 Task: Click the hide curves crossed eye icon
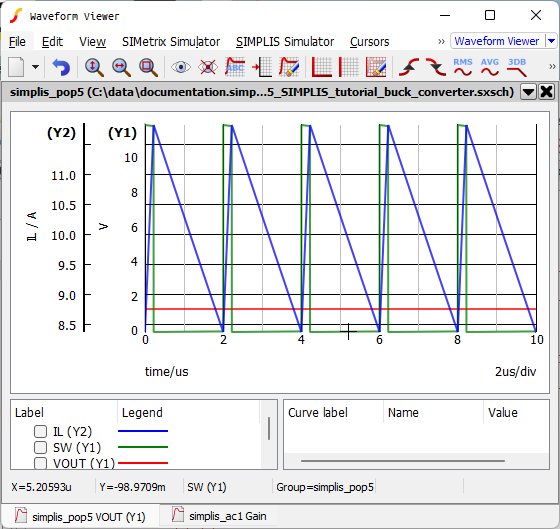click(x=208, y=67)
